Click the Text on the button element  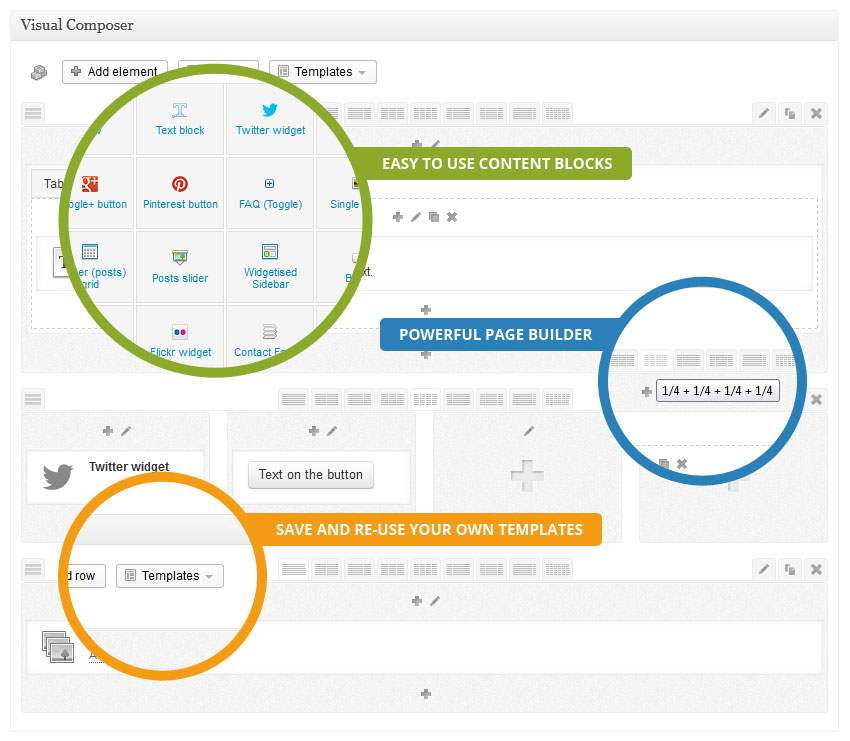pos(310,475)
